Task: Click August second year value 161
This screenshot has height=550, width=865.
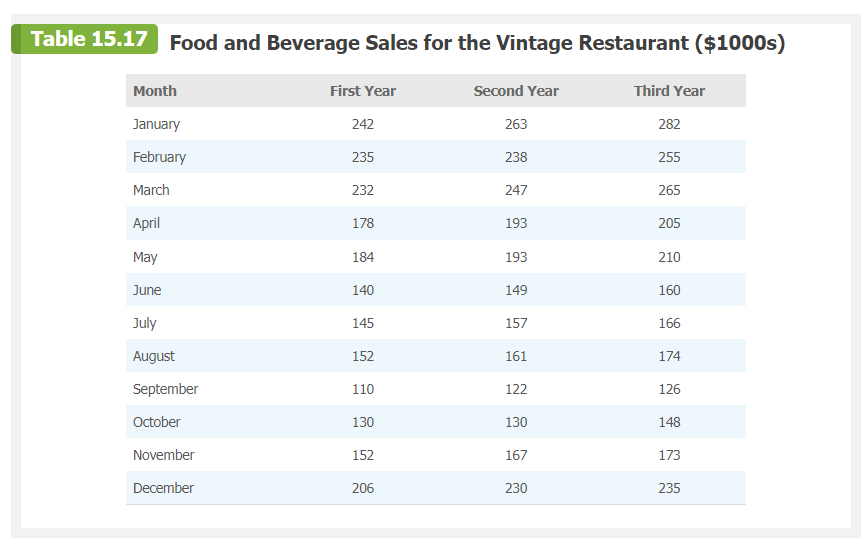Action: tap(516, 356)
